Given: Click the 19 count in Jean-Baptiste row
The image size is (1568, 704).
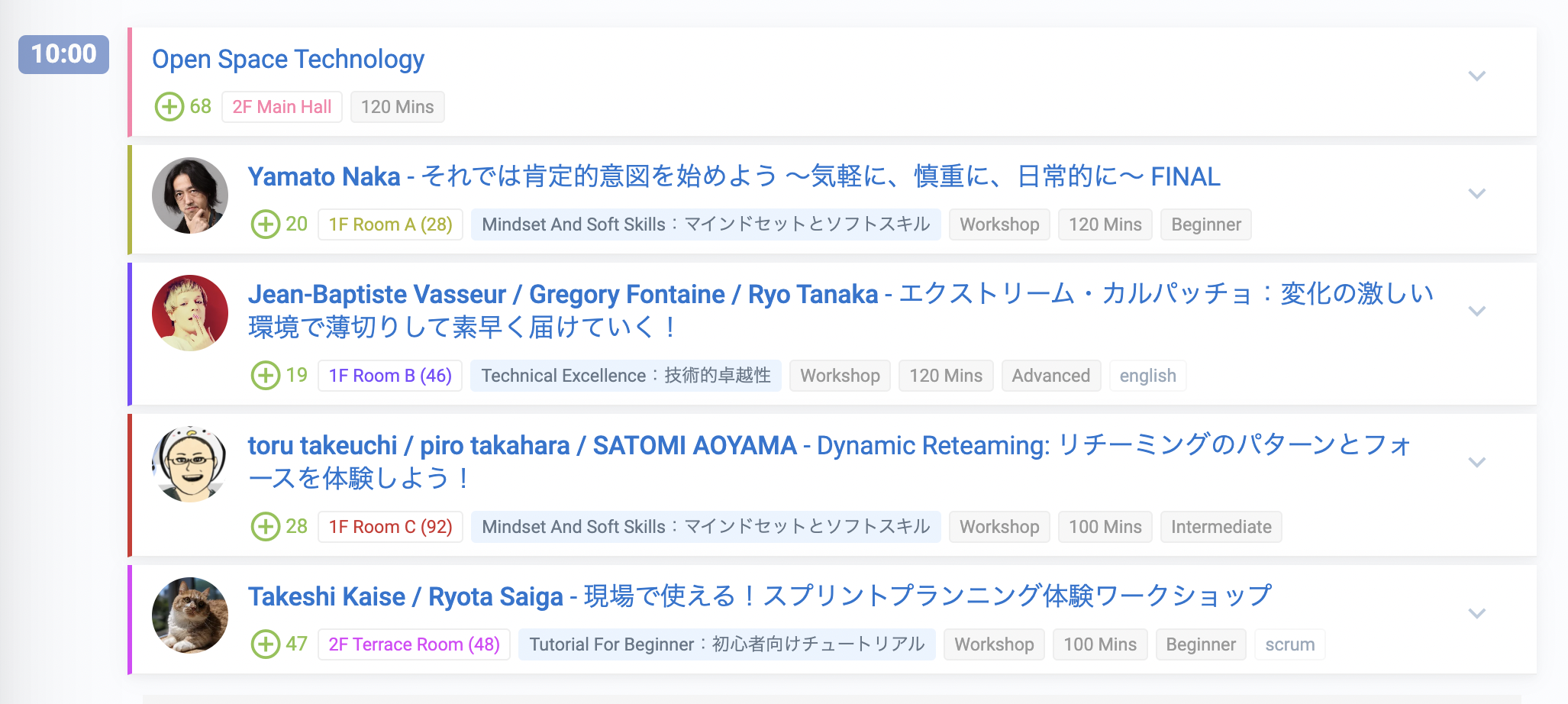Looking at the screenshot, I should pos(296,376).
